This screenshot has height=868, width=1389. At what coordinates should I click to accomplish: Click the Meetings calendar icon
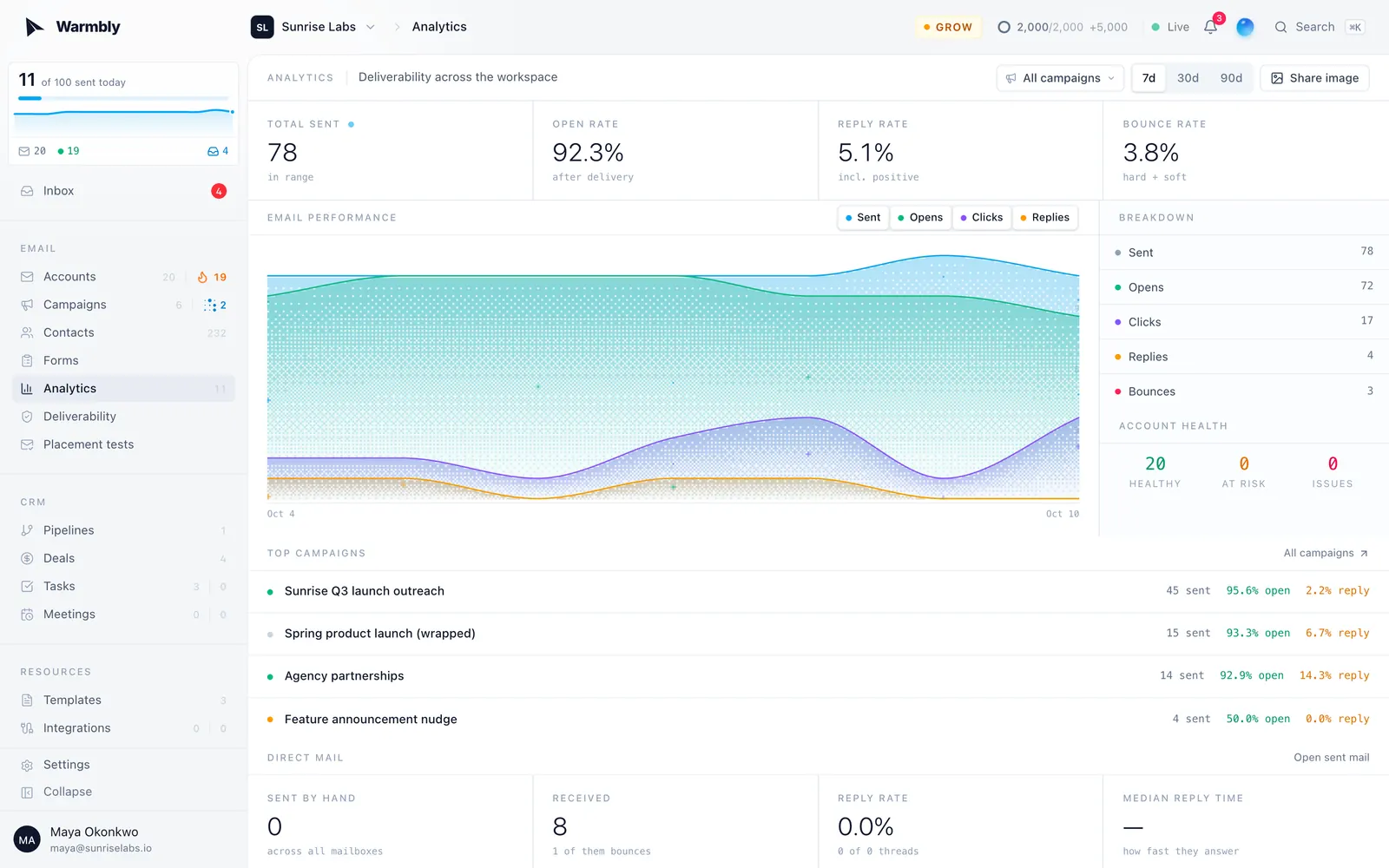27,615
